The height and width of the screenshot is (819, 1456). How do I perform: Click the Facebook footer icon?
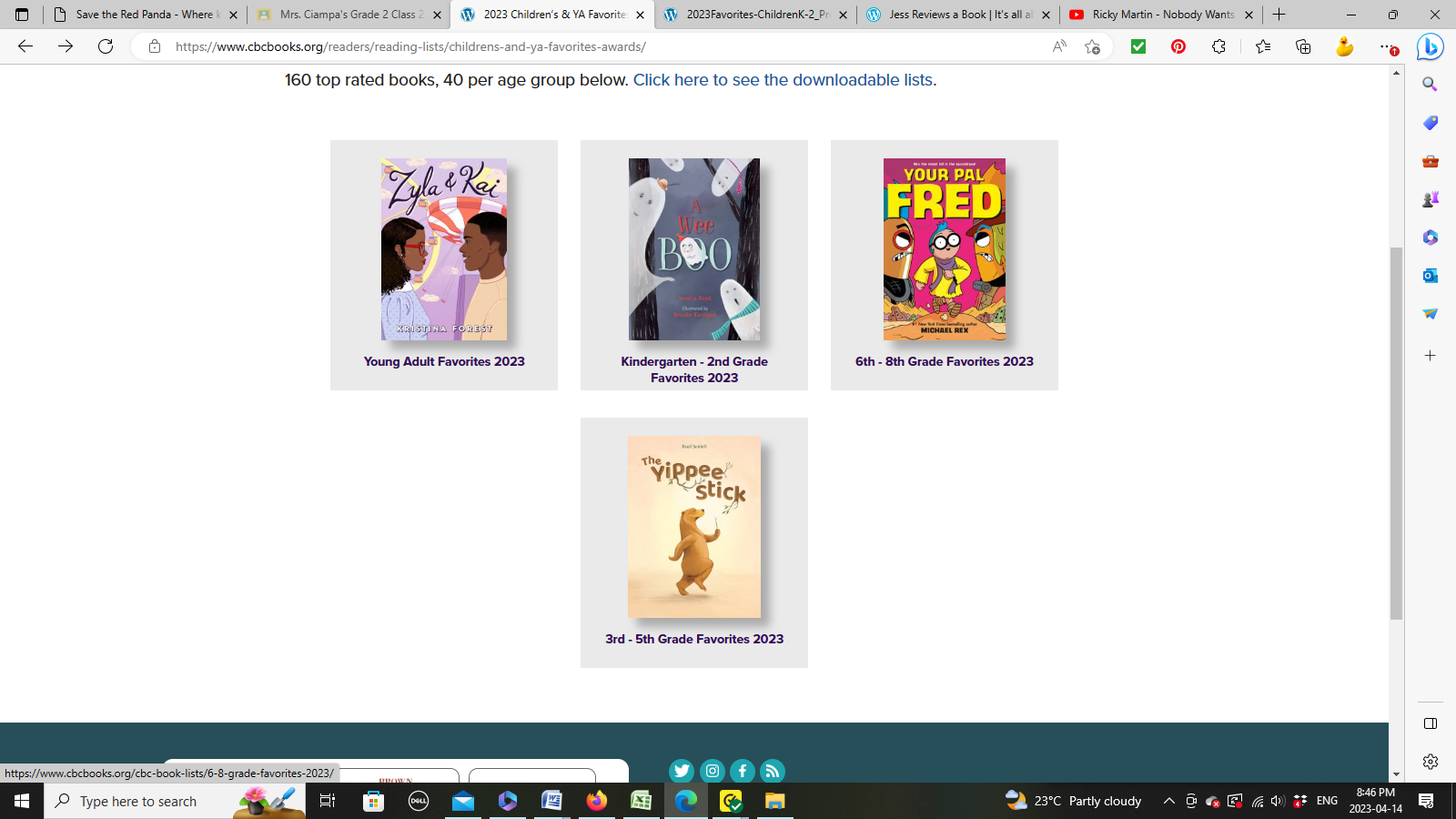click(743, 771)
